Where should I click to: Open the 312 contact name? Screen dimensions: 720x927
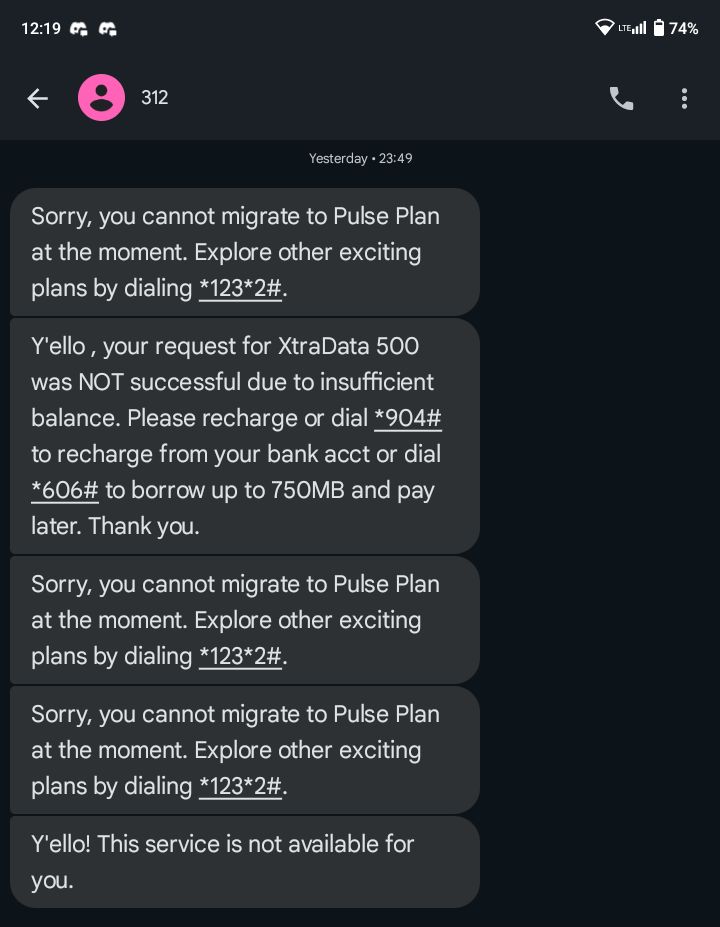pos(154,98)
